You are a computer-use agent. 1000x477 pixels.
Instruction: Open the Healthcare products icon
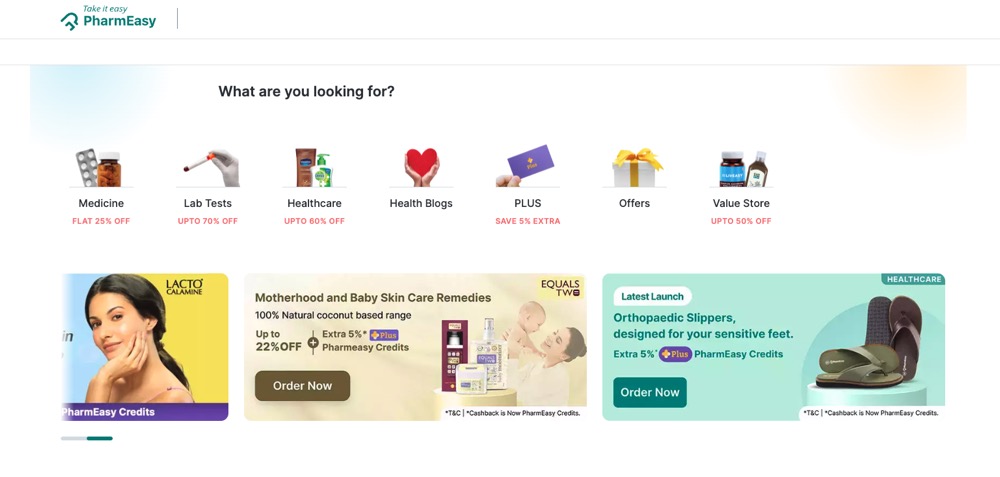314,168
